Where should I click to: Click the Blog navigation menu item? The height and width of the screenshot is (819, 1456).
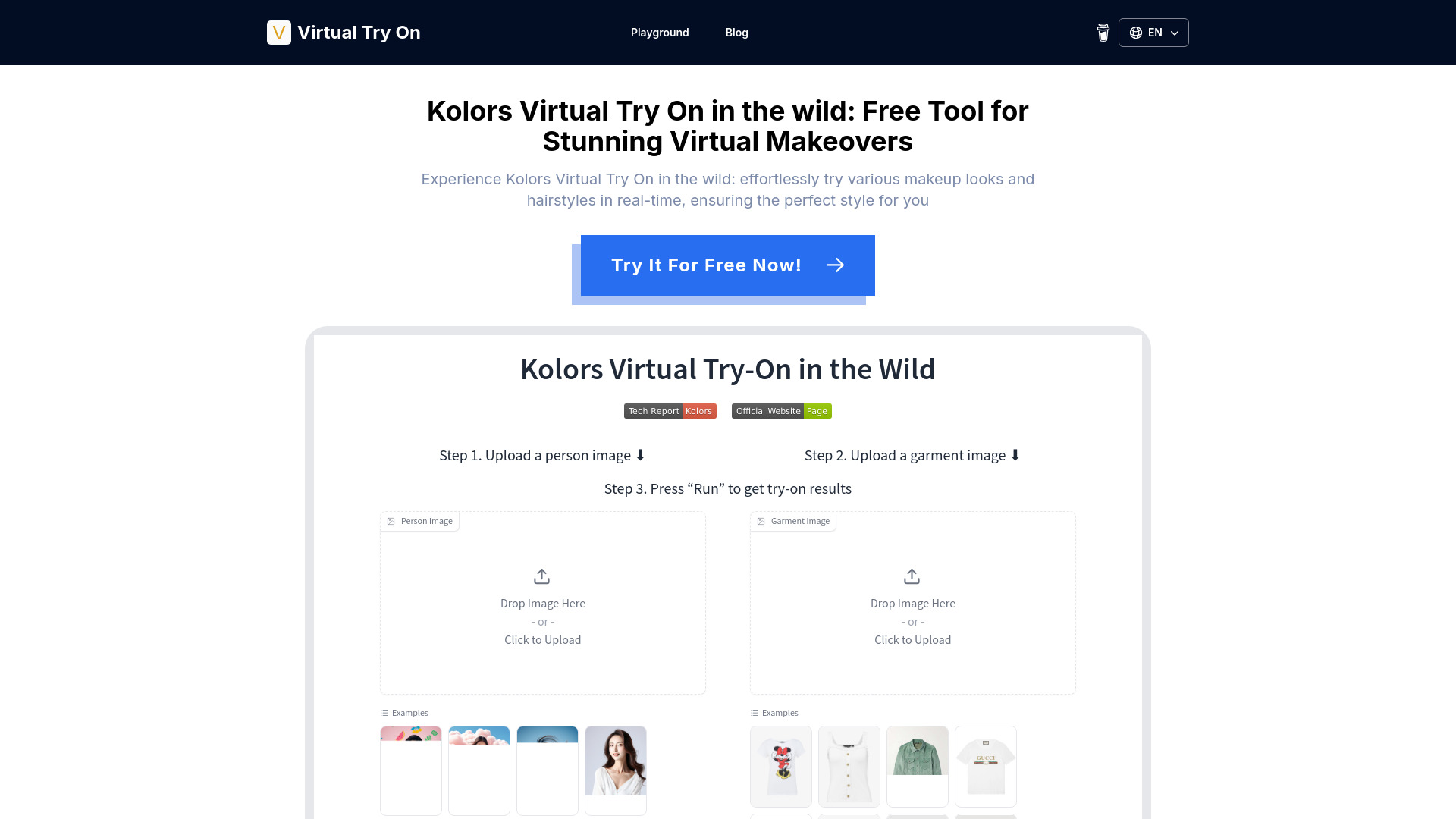coord(737,32)
